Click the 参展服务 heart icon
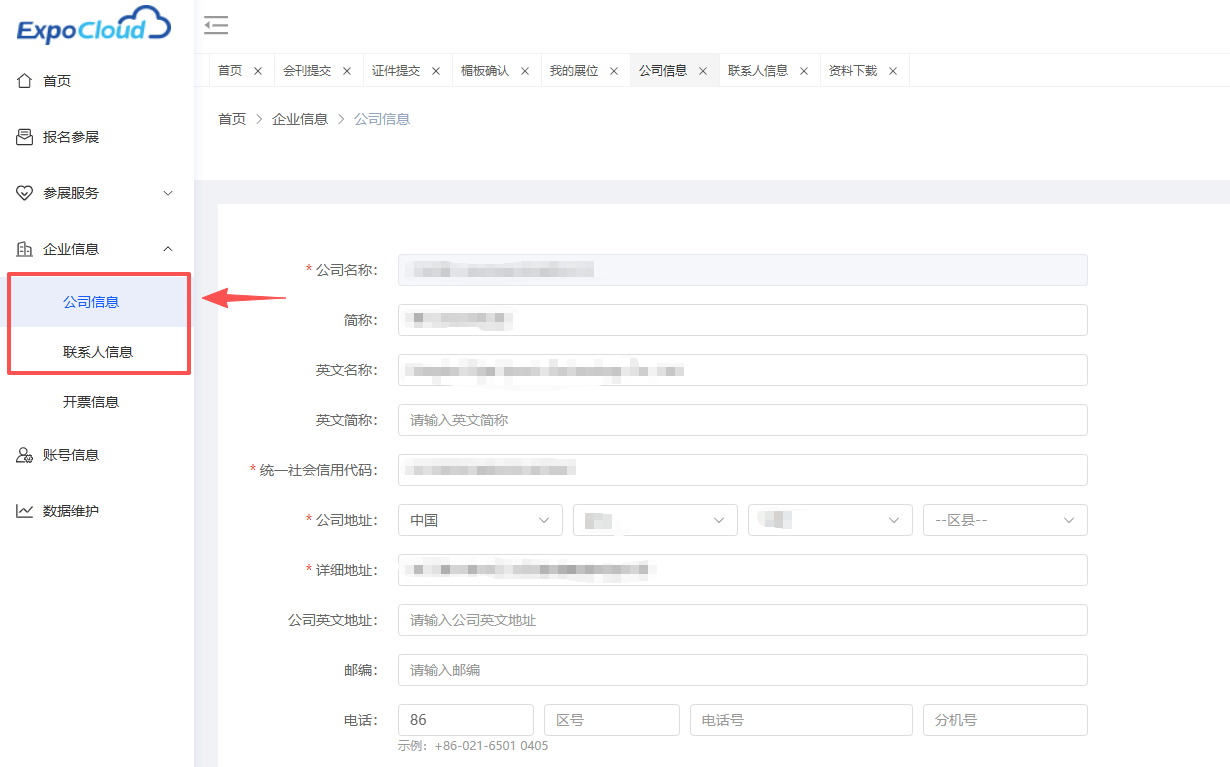The width and height of the screenshot is (1230, 767). pyautogui.click(x=25, y=193)
